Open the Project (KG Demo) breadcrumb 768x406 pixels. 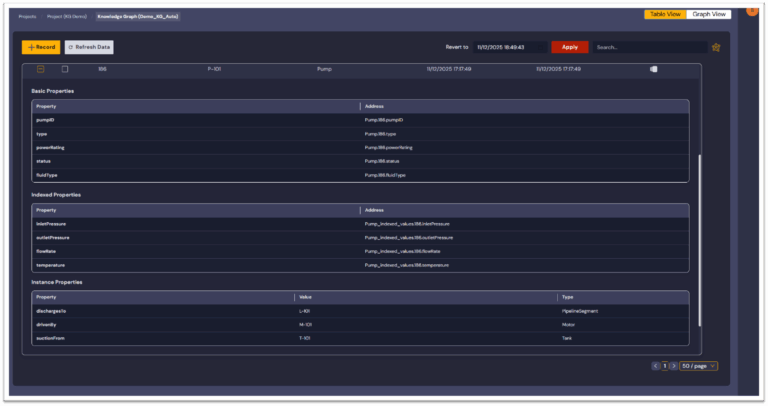[67, 16]
